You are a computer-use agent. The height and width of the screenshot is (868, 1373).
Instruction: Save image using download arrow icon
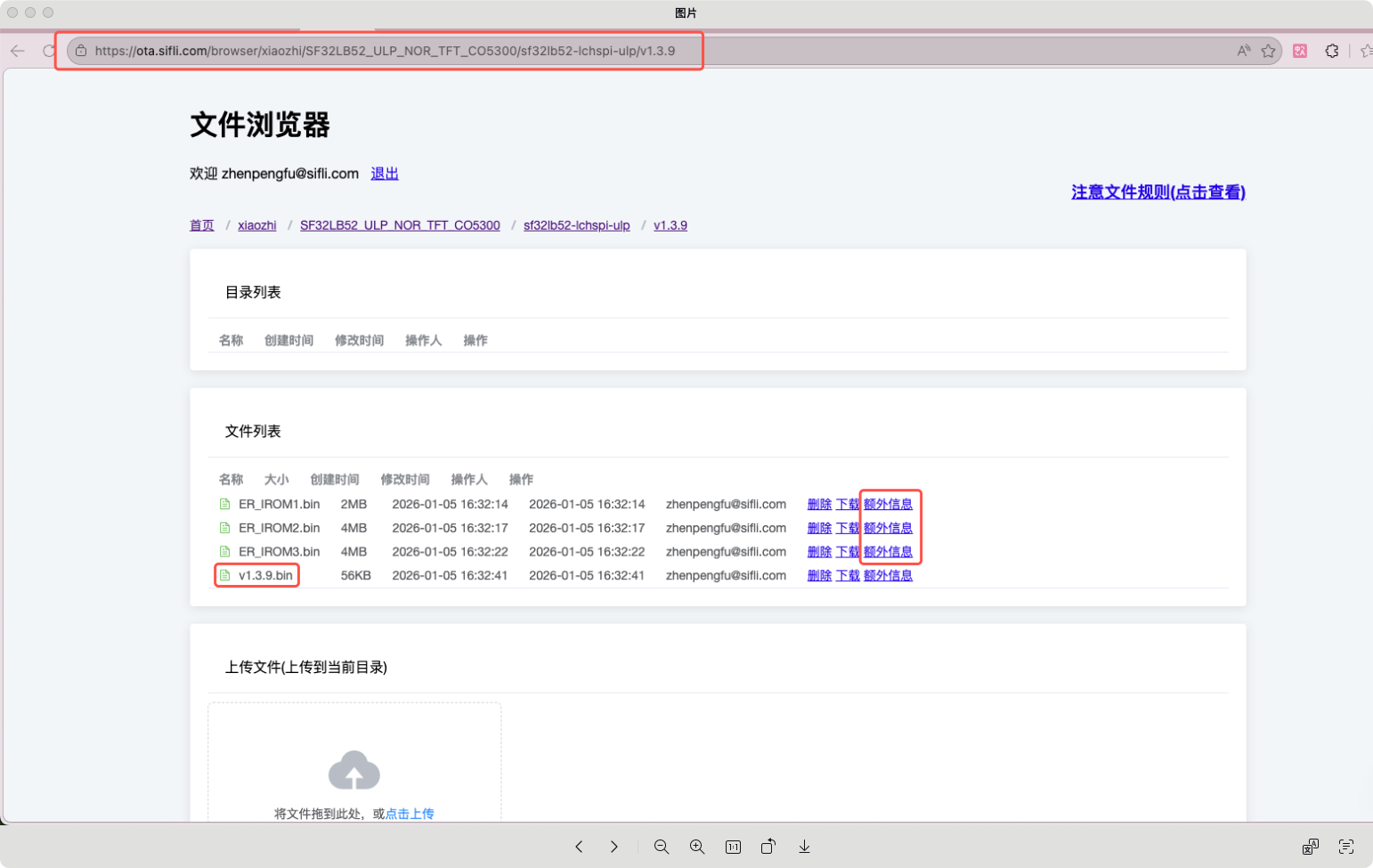click(x=804, y=847)
